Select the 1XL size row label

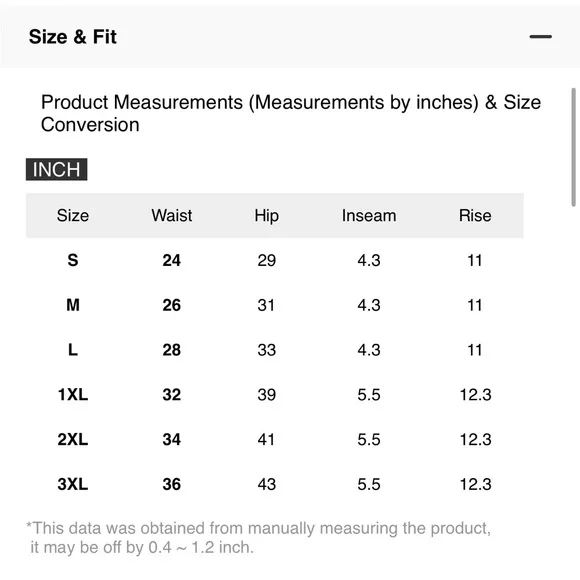point(73,395)
